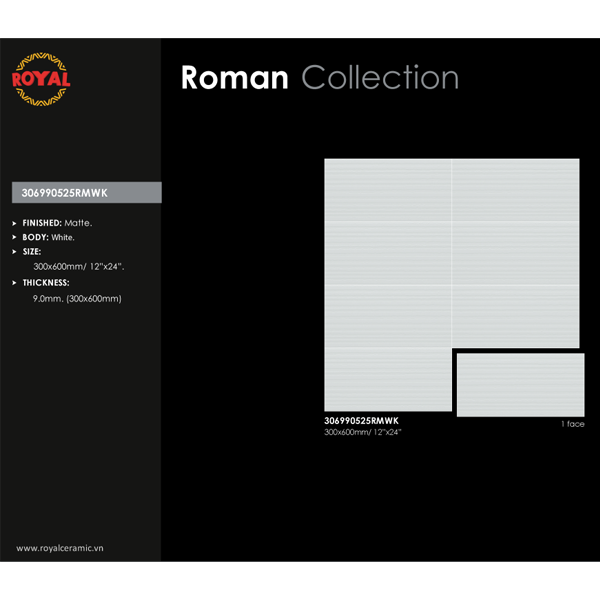Select the 306990525RMWK gray code banner

click(87, 192)
